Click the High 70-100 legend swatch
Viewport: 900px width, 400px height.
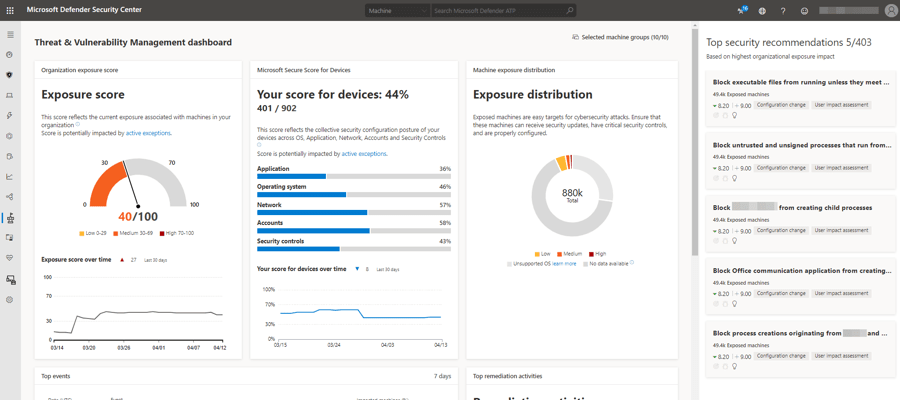(161, 234)
